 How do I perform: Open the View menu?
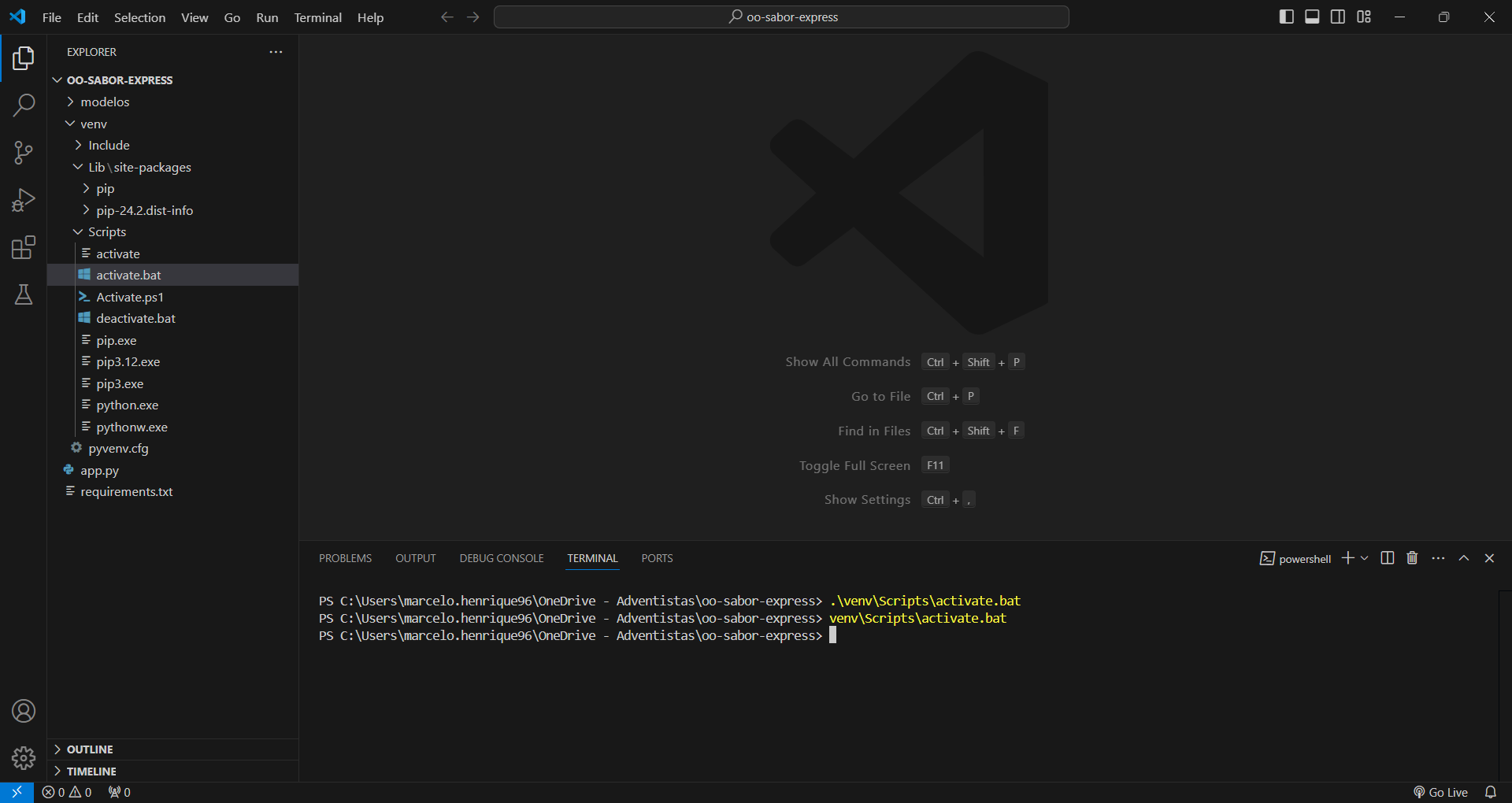coord(195,17)
